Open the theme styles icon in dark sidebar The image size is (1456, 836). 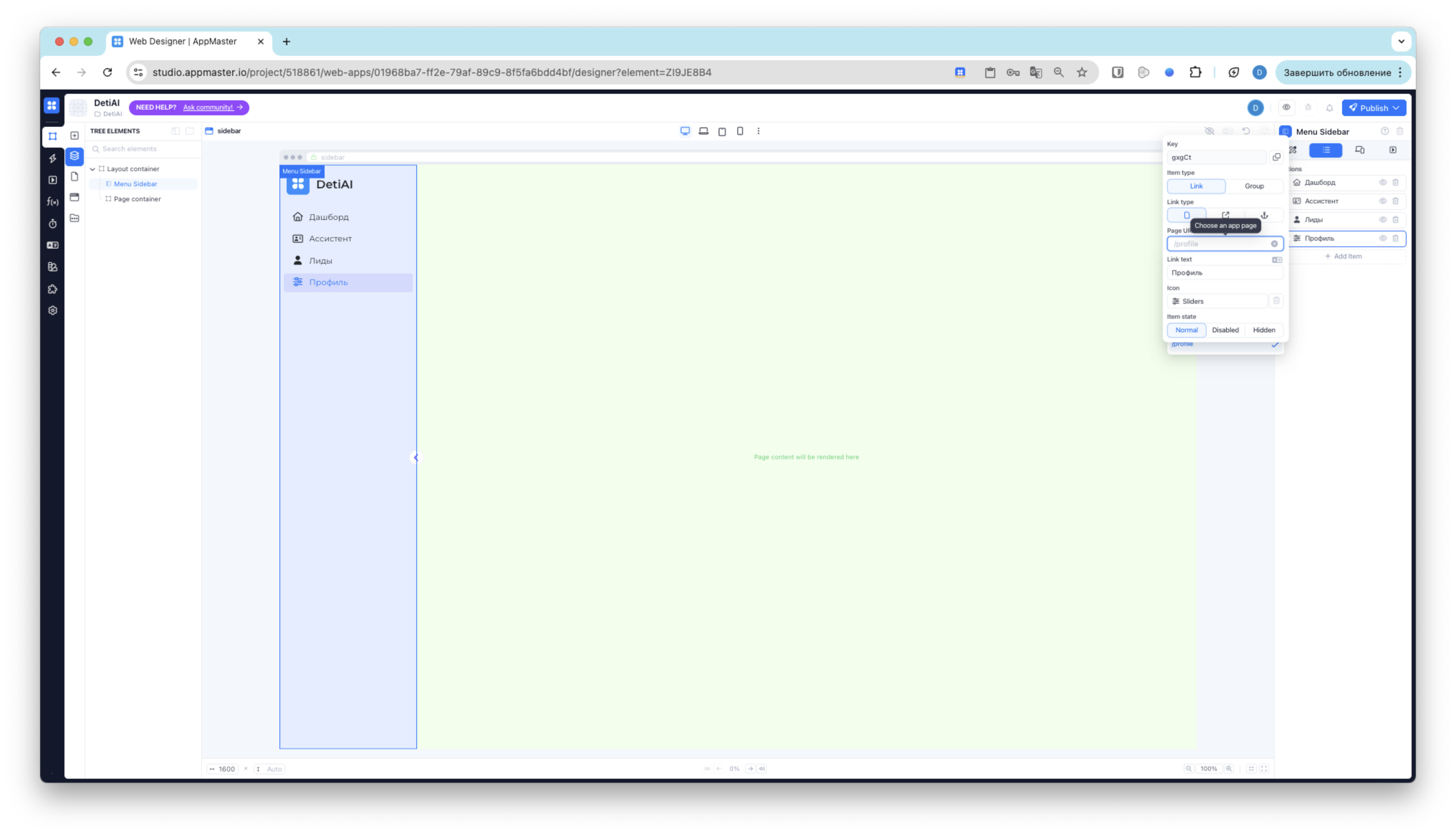pyautogui.click(x=53, y=267)
